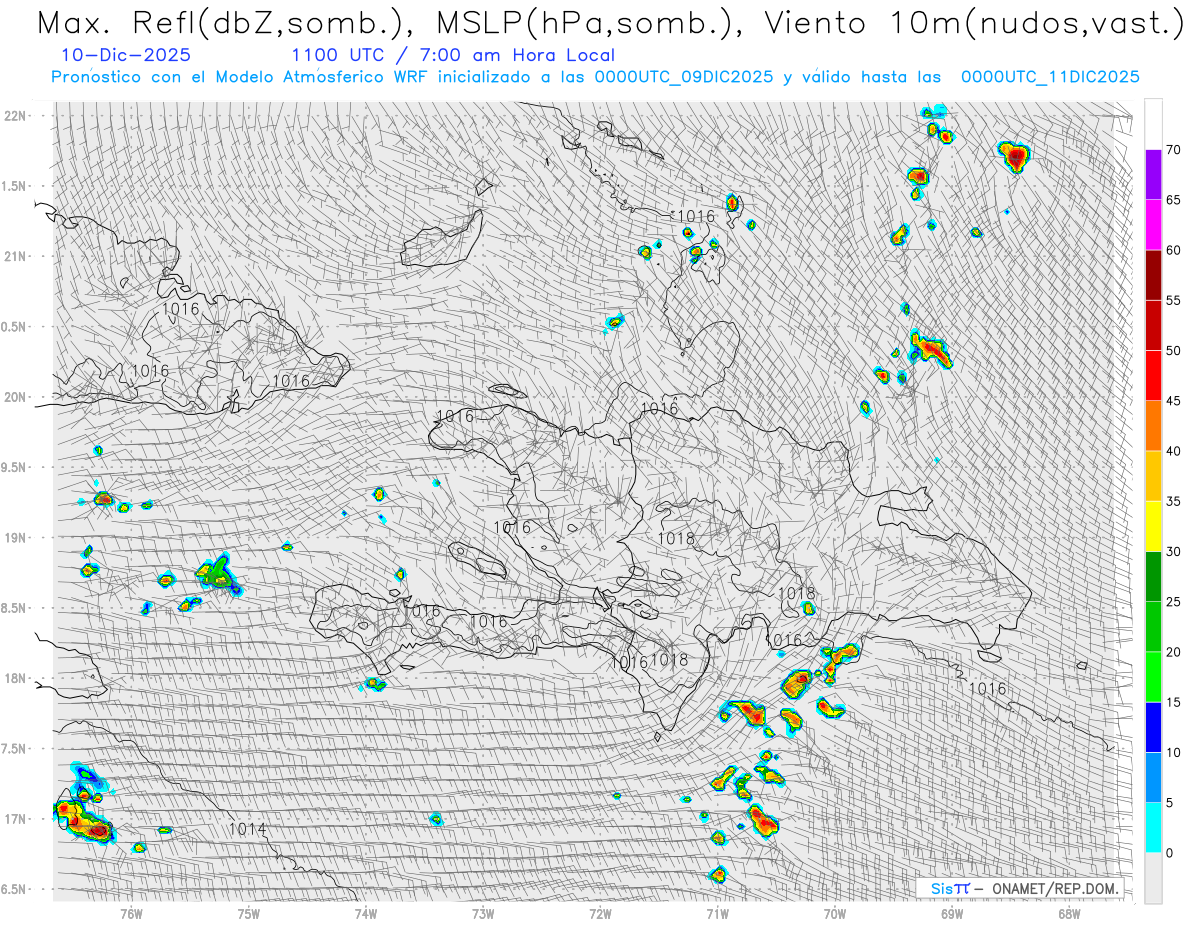Click the '22N' latitude label
This screenshot has height=927, width=1200.
coord(15,116)
